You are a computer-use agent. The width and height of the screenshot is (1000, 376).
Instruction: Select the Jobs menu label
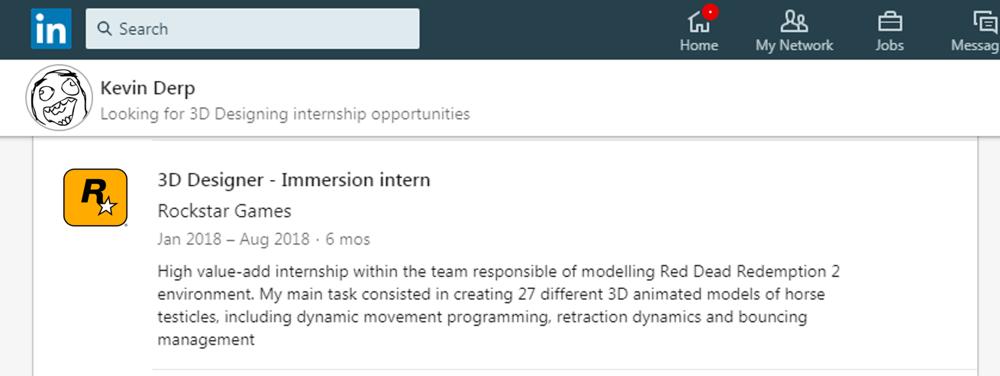[890, 45]
